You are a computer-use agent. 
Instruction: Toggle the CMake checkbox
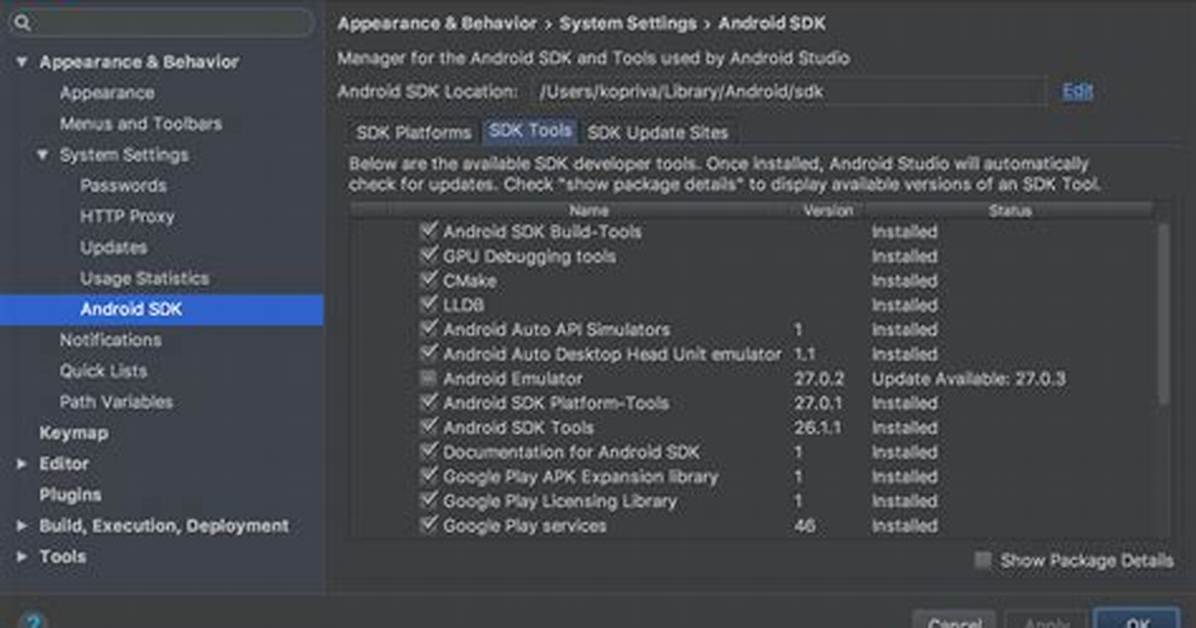[x=429, y=279]
